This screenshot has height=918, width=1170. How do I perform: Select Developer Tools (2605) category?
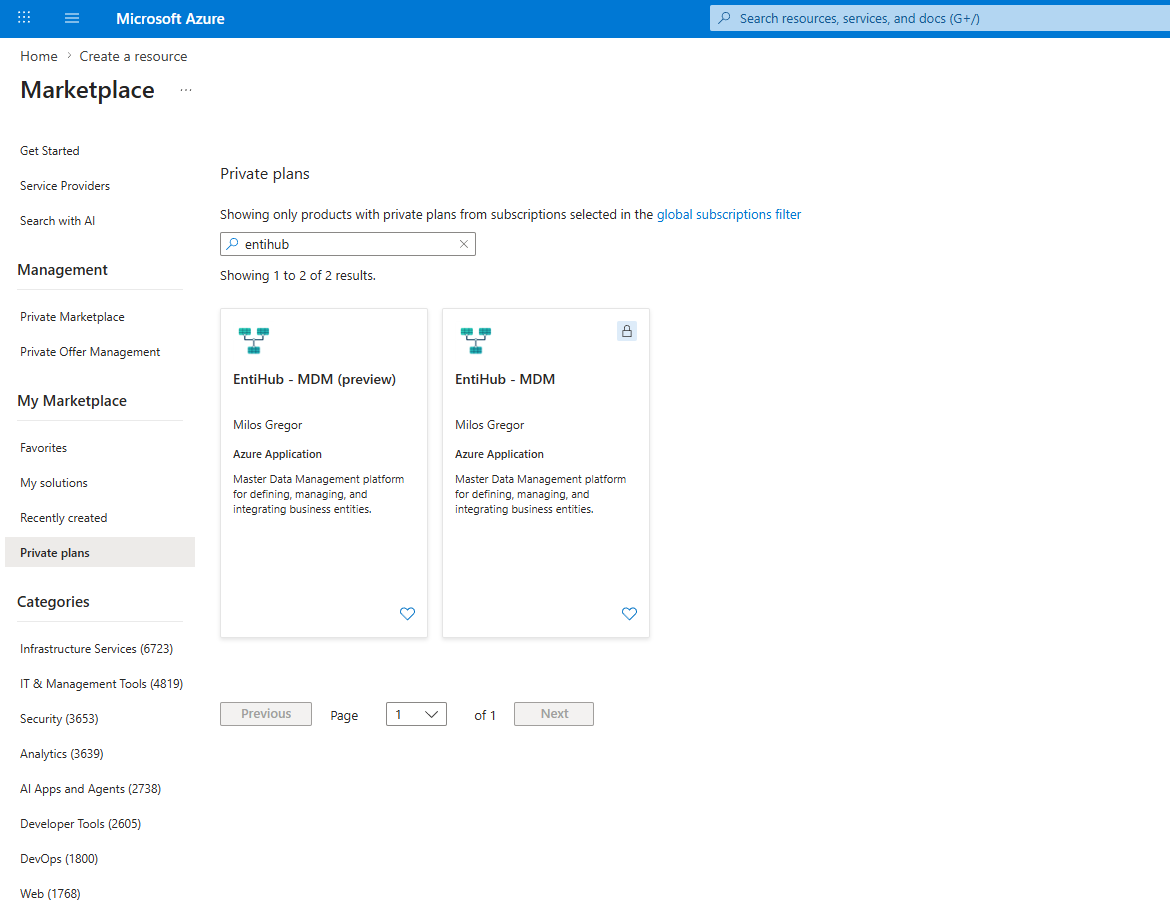coord(81,825)
